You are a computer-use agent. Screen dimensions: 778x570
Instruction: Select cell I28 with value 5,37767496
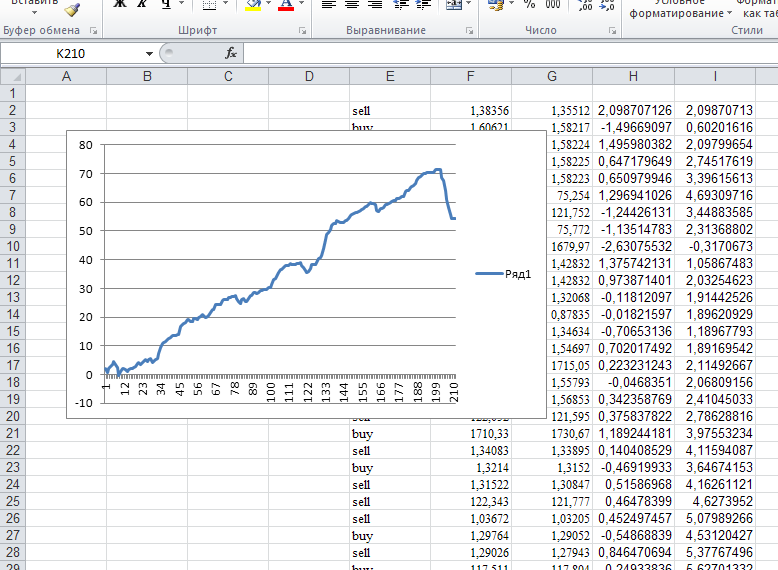(715, 552)
